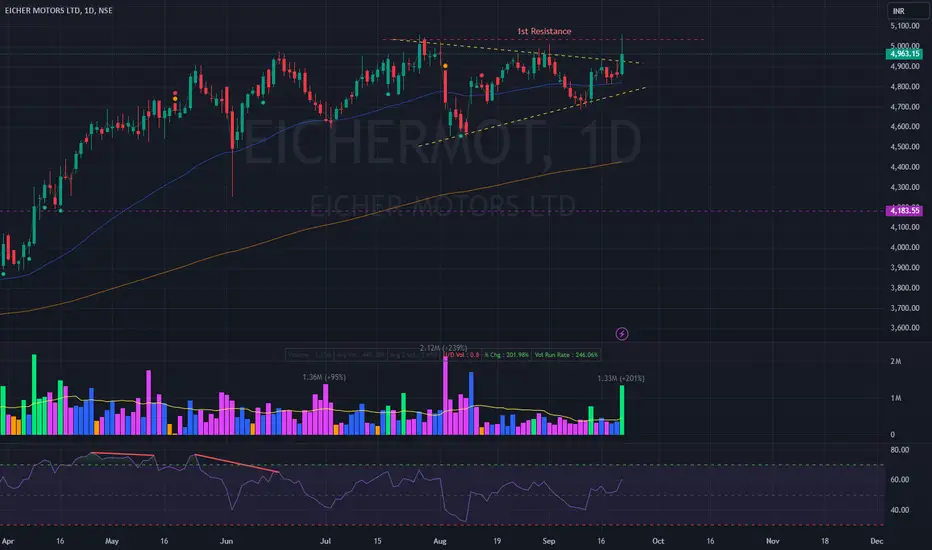The width and height of the screenshot is (932, 550).
Task: Click the 2M volume axis label
Action: pos(896,362)
